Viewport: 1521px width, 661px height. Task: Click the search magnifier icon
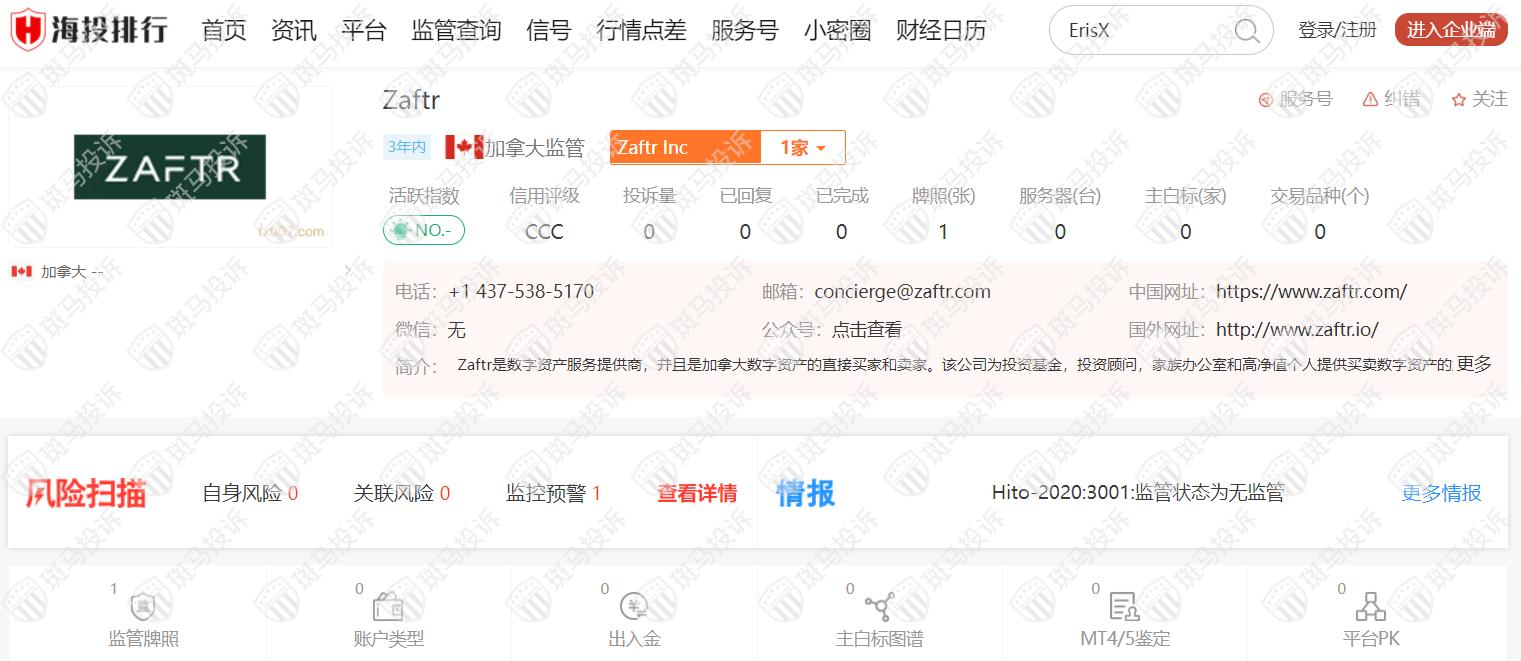coord(1246,31)
